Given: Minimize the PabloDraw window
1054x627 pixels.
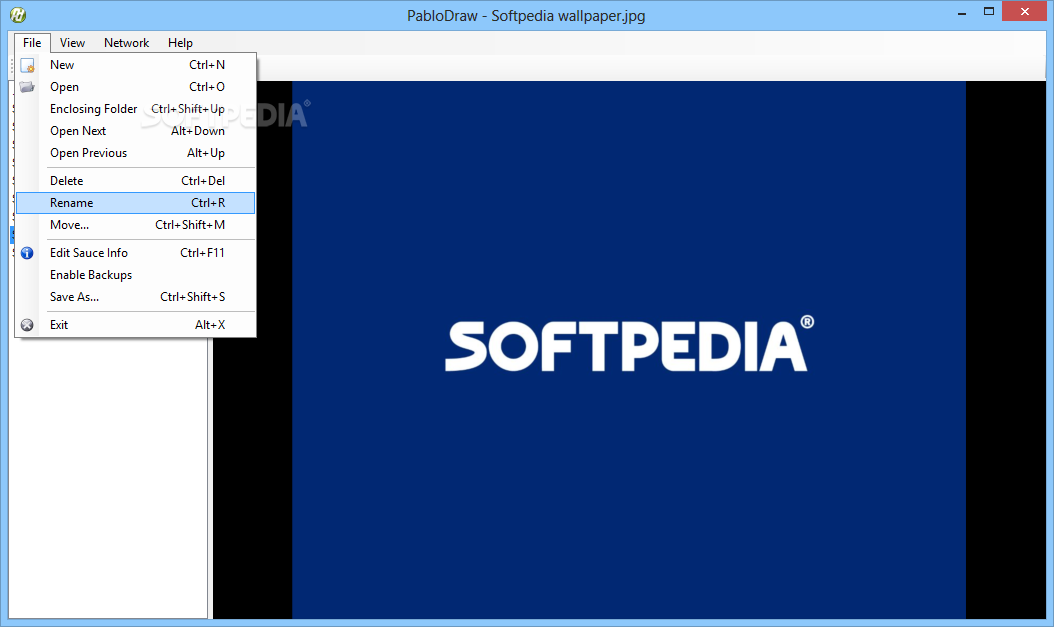Looking at the screenshot, I should click(x=962, y=12).
